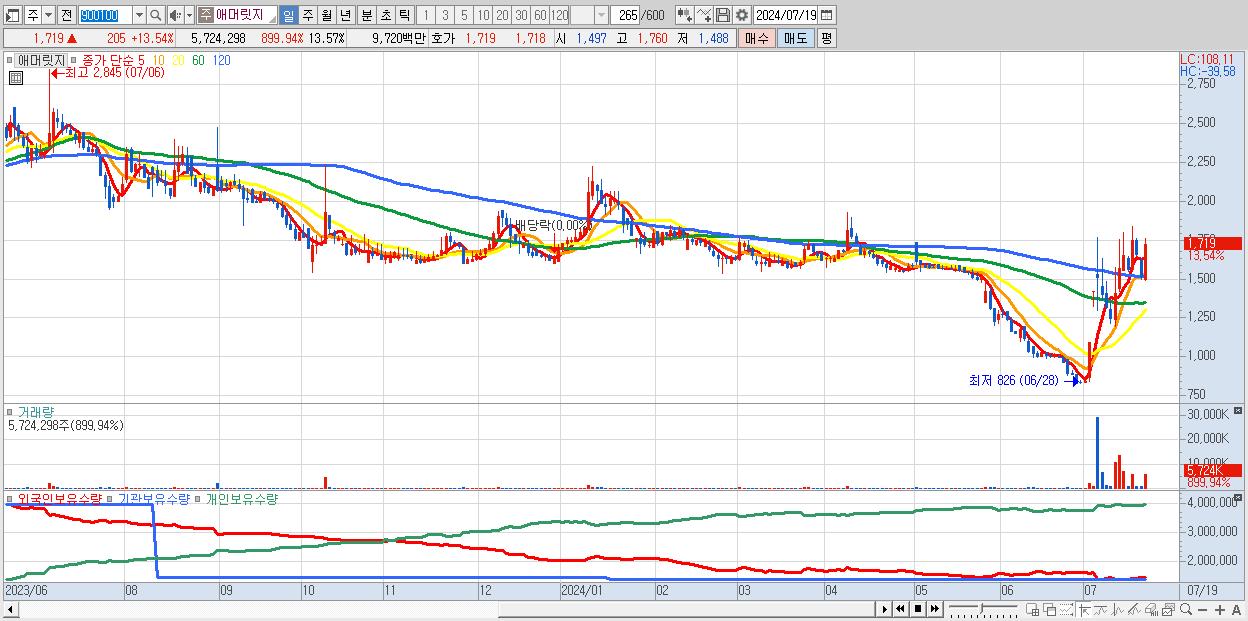Viewport: 1248px width, 621px height.
Task: Select the 틱 tick period button
Action: [x=404, y=15]
